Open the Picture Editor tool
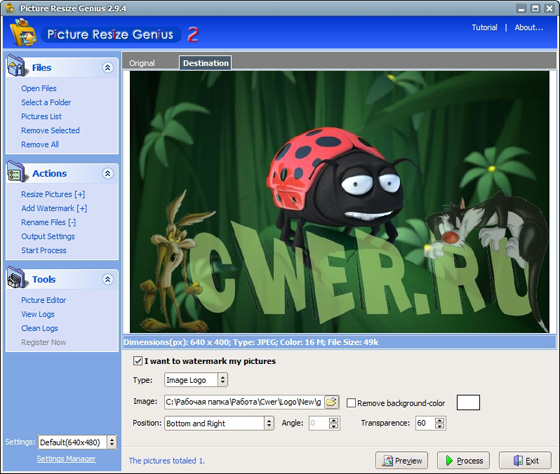The height and width of the screenshot is (474, 560). tap(43, 300)
